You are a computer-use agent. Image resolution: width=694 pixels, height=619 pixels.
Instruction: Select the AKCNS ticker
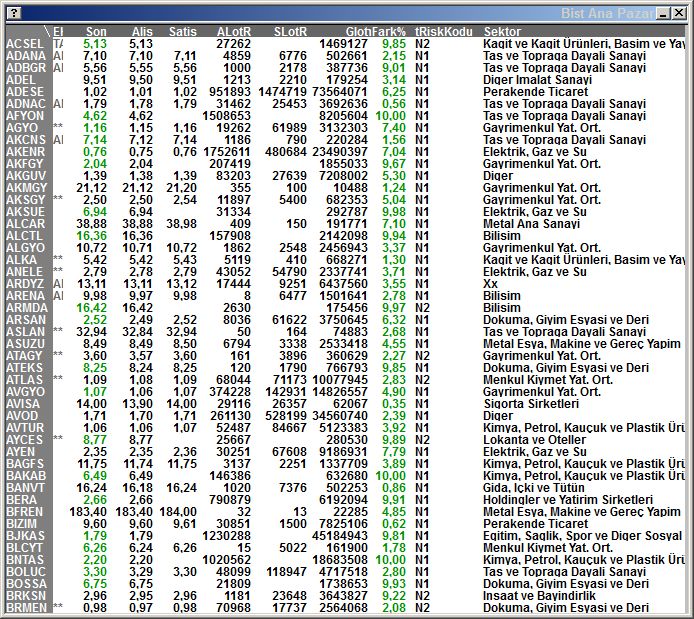click(x=26, y=139)
